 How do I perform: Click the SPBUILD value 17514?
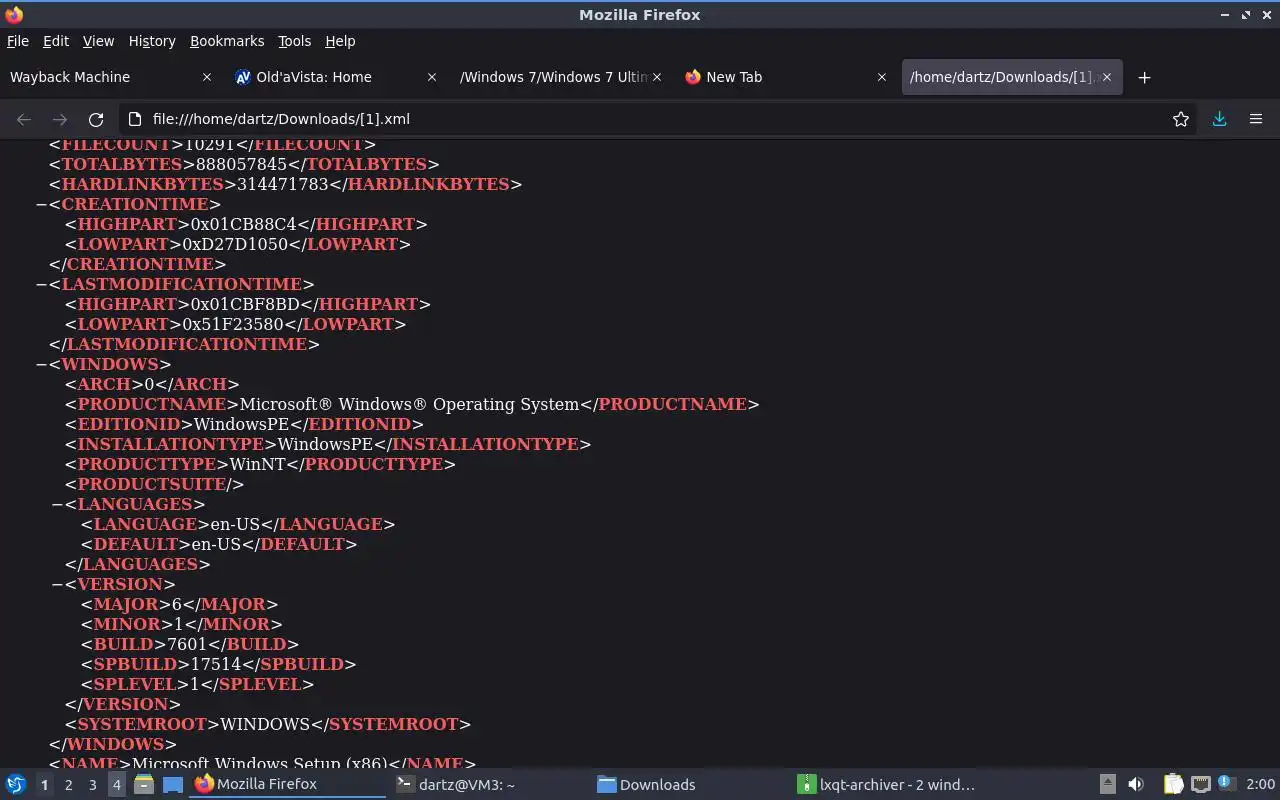tap(216, 664)
